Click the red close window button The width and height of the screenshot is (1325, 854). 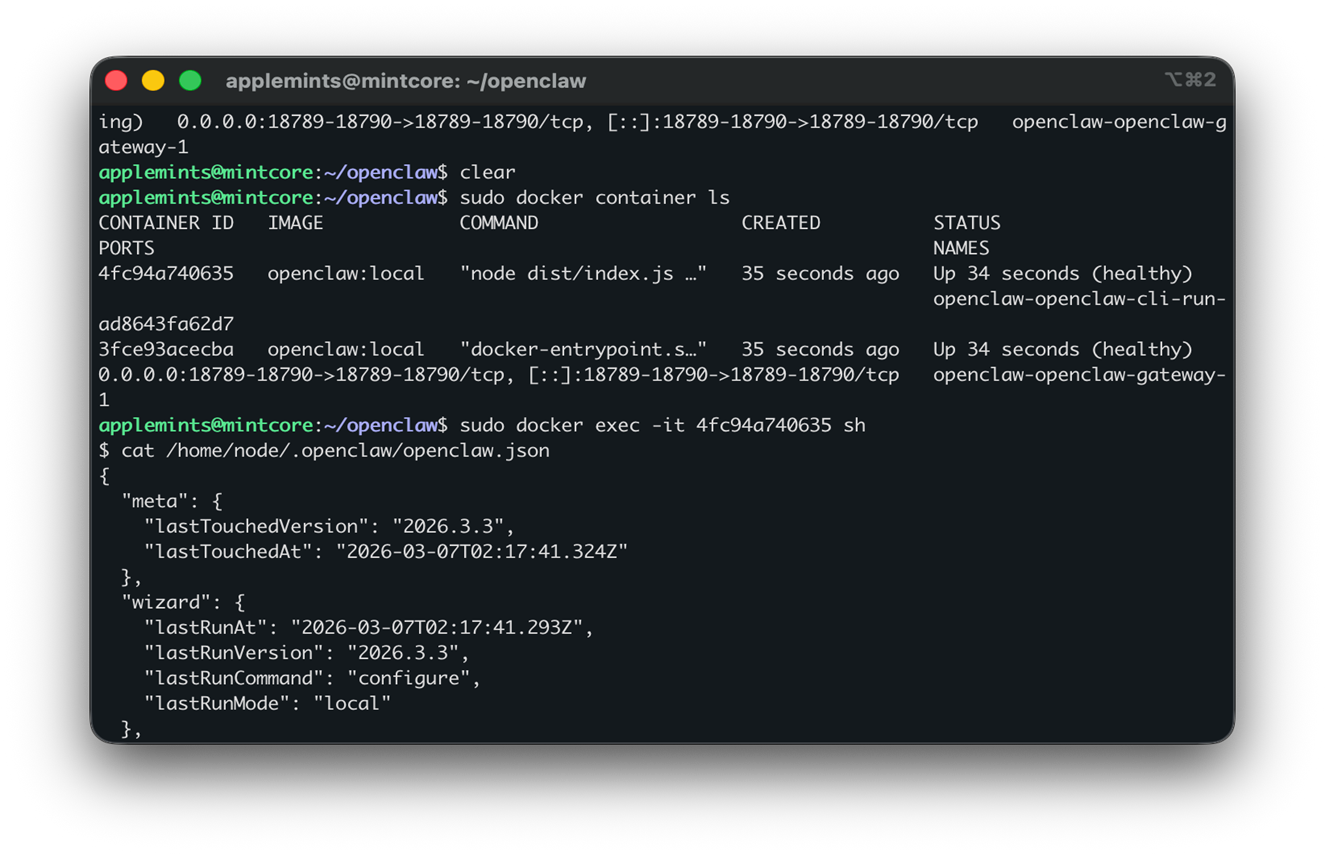116,81
